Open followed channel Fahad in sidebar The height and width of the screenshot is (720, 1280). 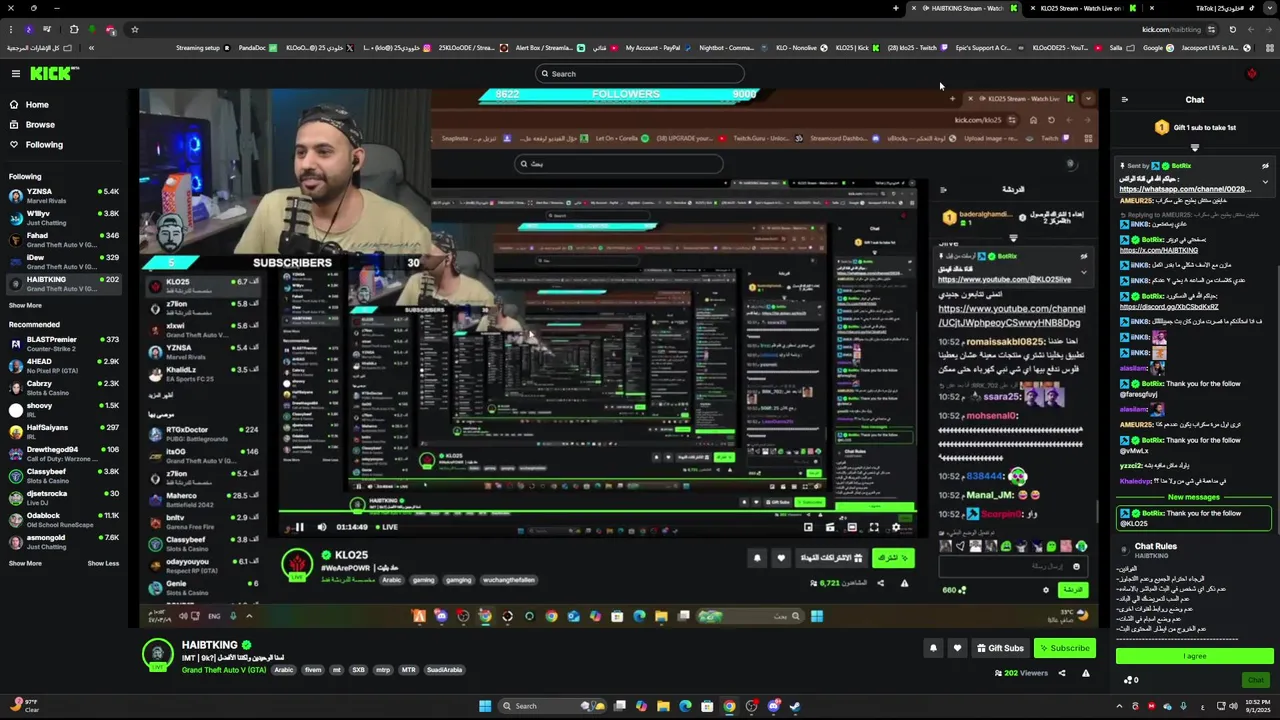(x=64, y=239)
